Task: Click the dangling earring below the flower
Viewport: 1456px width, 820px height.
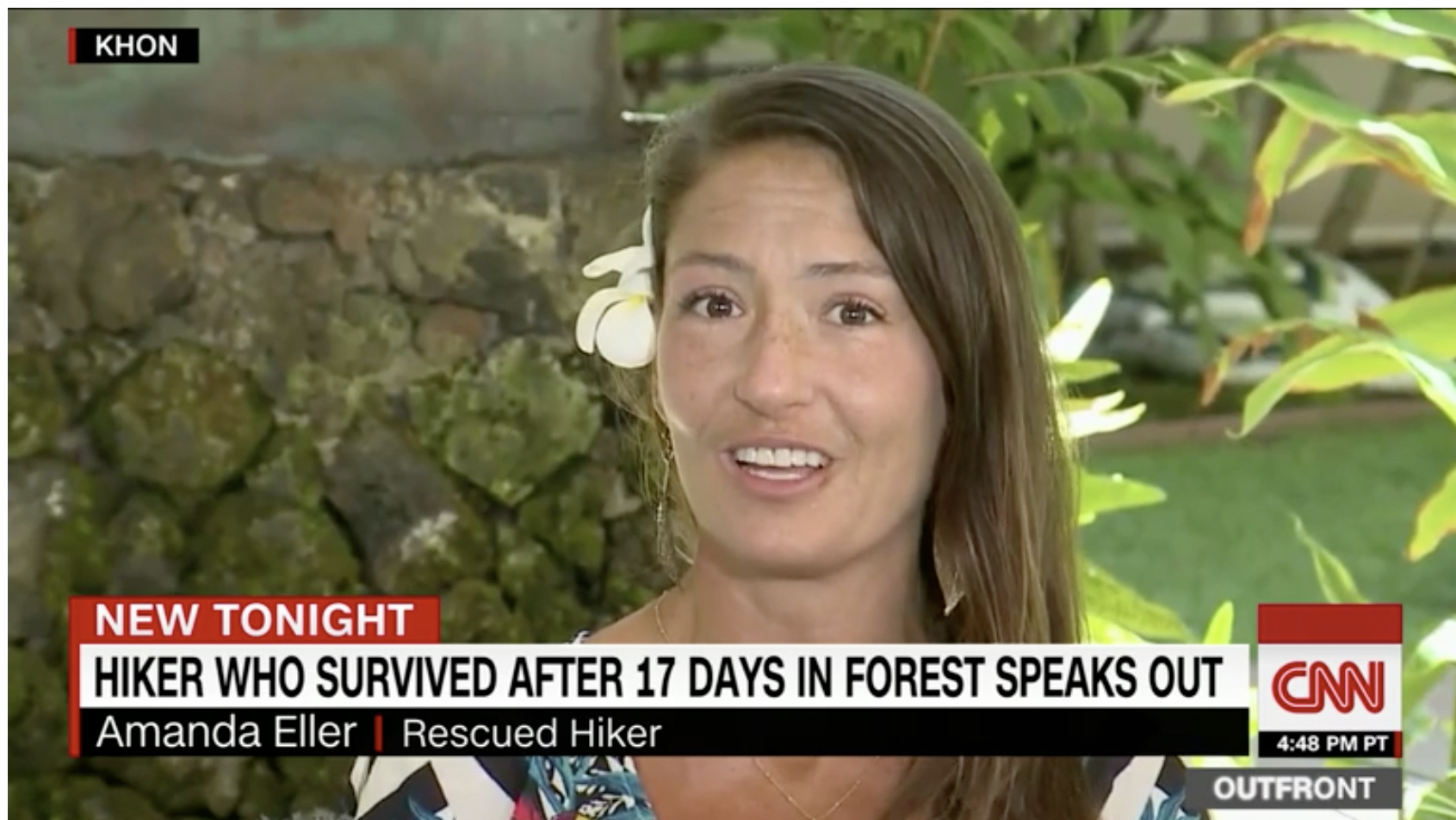Action: tap(663, 491)
